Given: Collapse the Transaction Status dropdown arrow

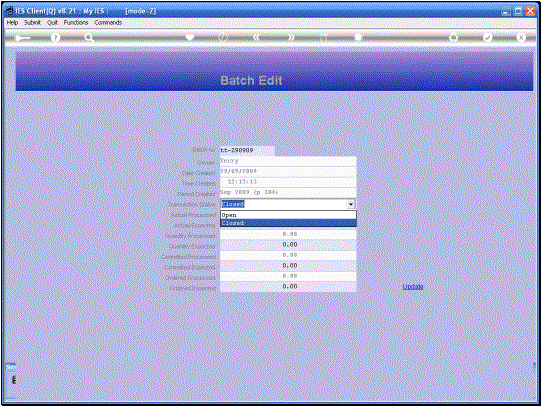Looking at the screenshot, I should point(351,204).
